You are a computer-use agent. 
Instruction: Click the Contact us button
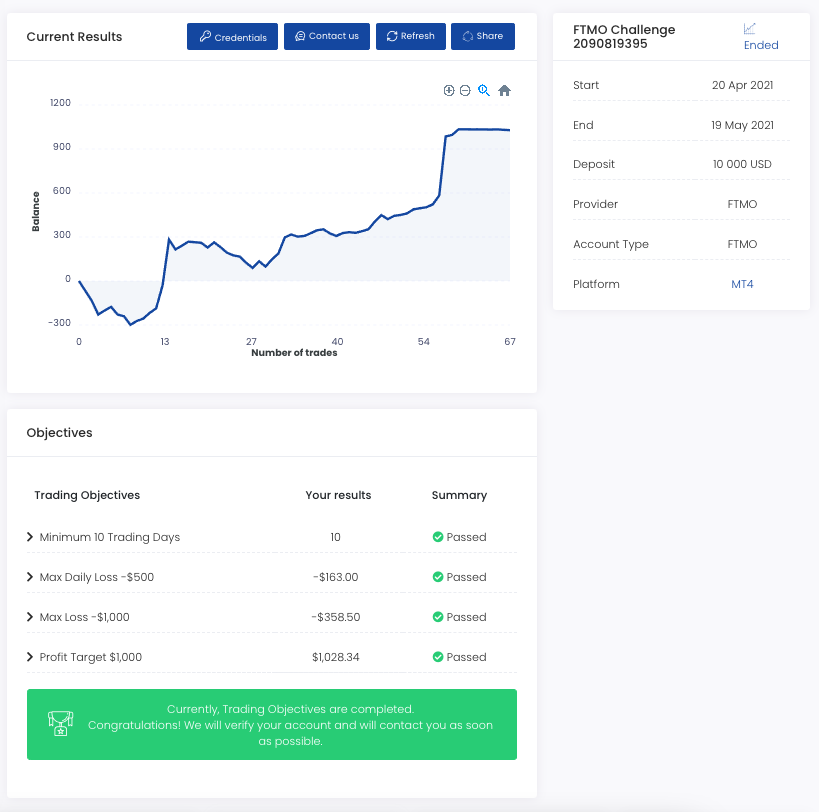tap(327, 37)
